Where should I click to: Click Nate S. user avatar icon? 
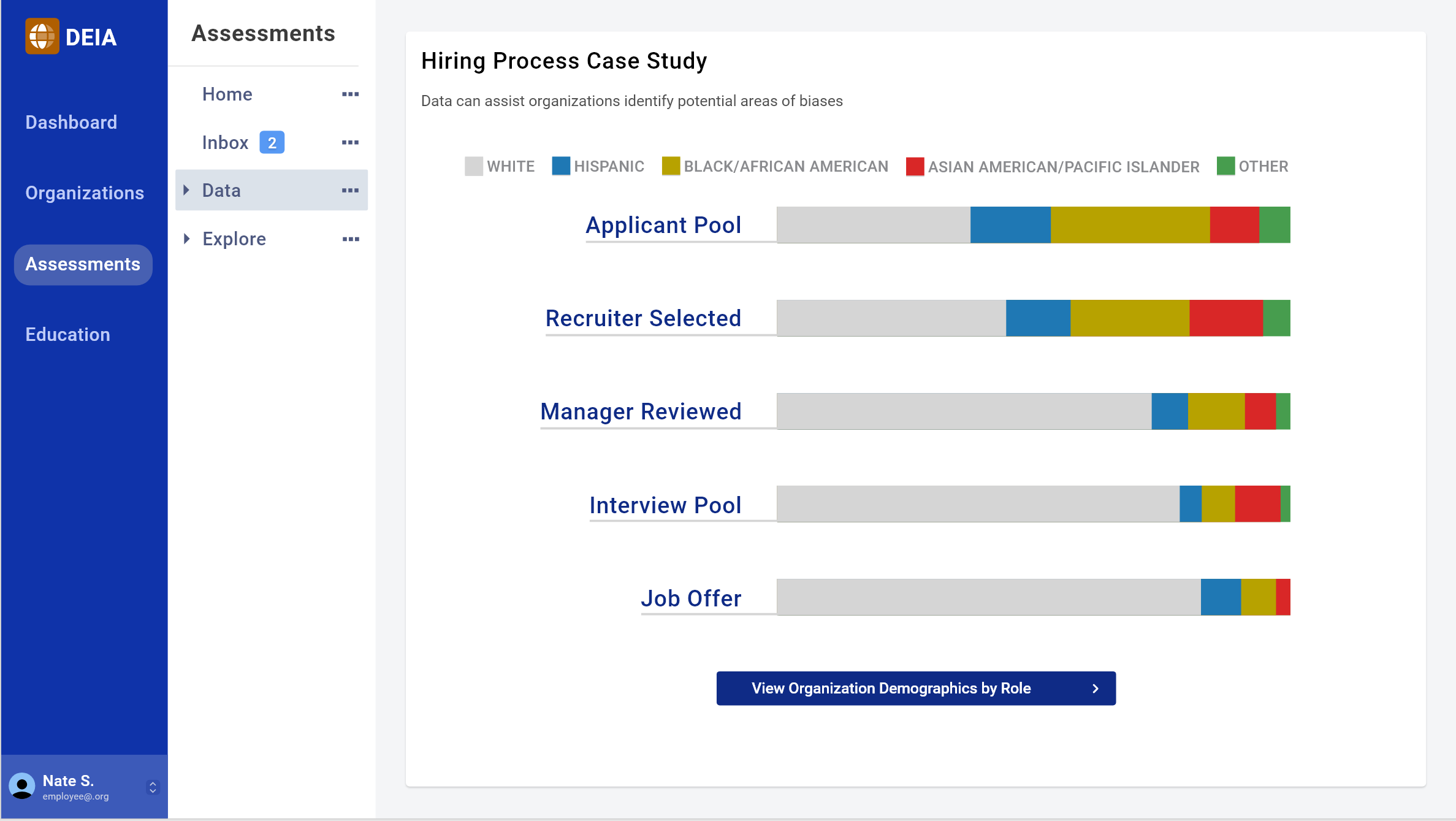point(22,786)
